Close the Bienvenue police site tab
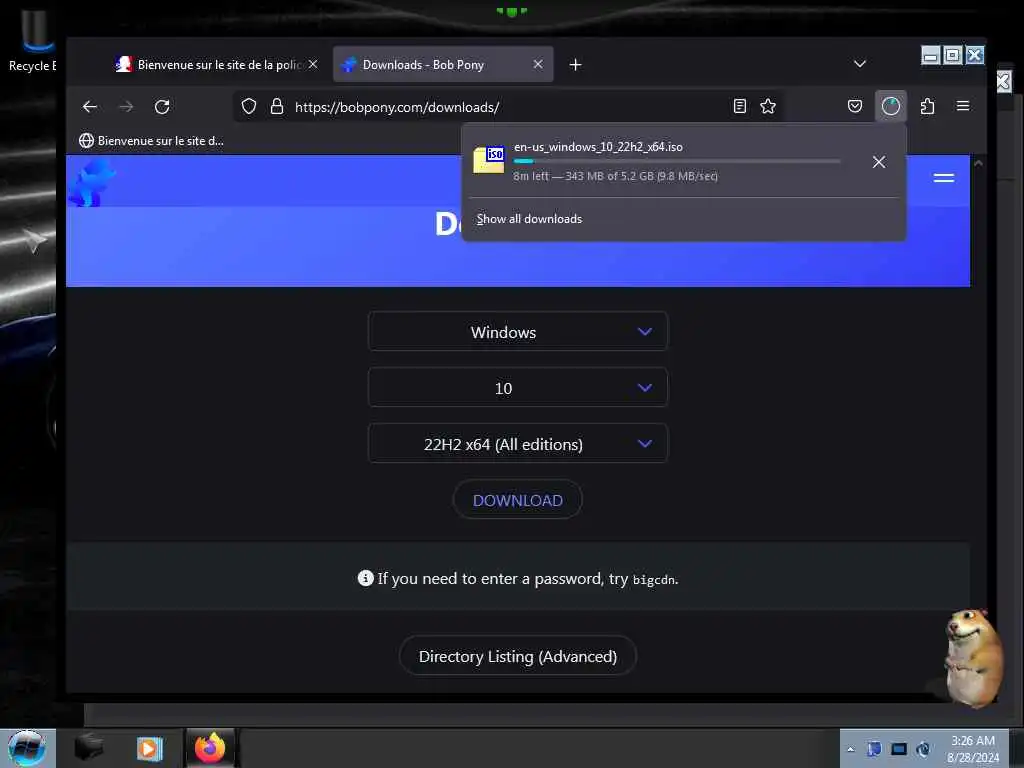The image size is (1024, 768). pos(313,64)
